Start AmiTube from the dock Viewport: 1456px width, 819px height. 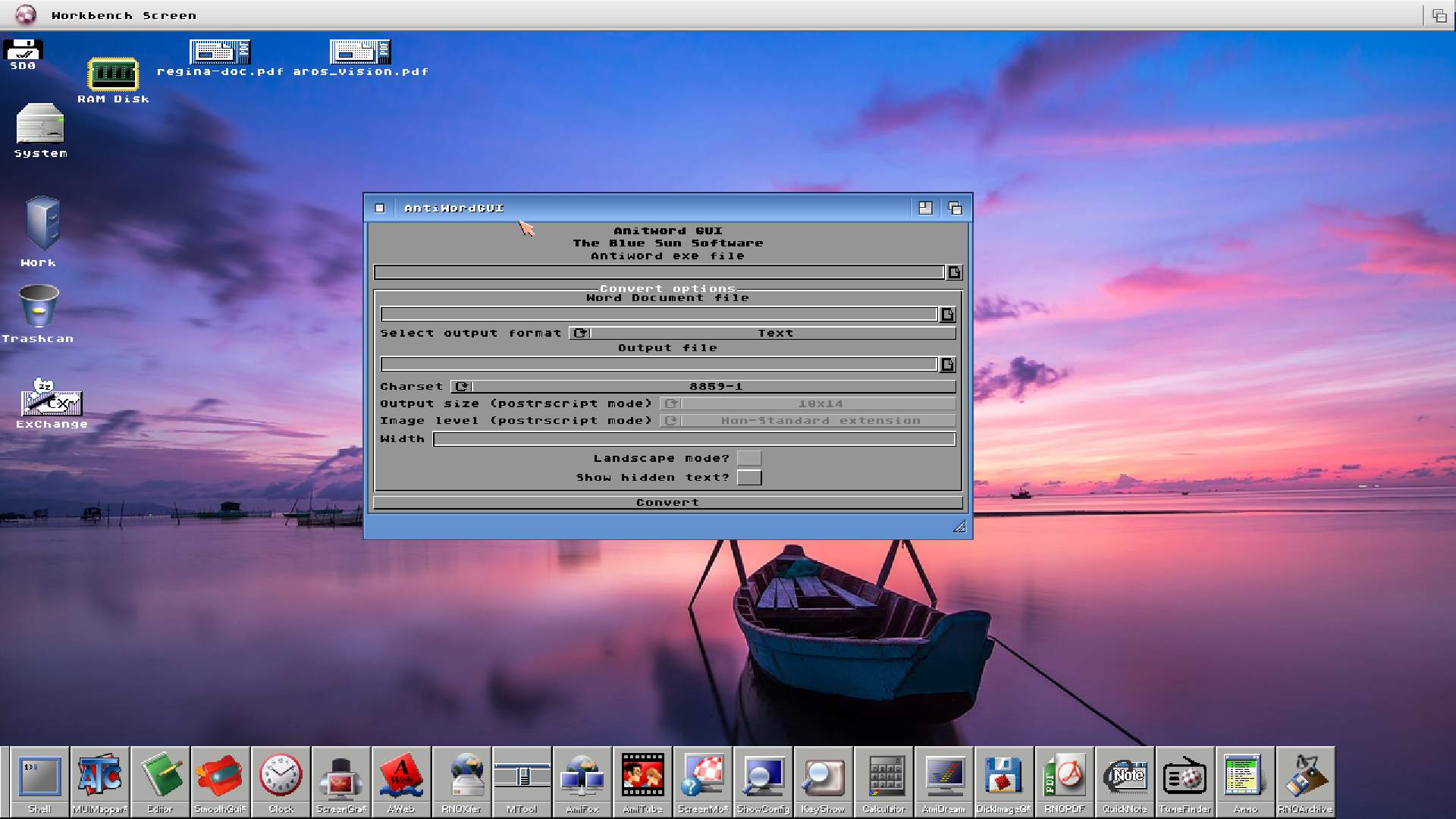pos(642,777)
